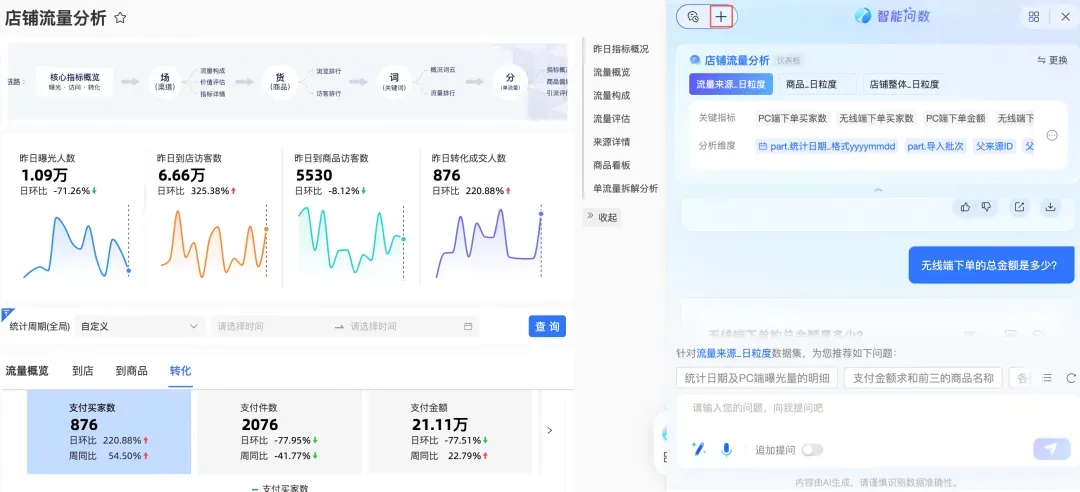Collapse side navigation with 收起
This screenshot has width=1080, height=492.
(602, 217)
